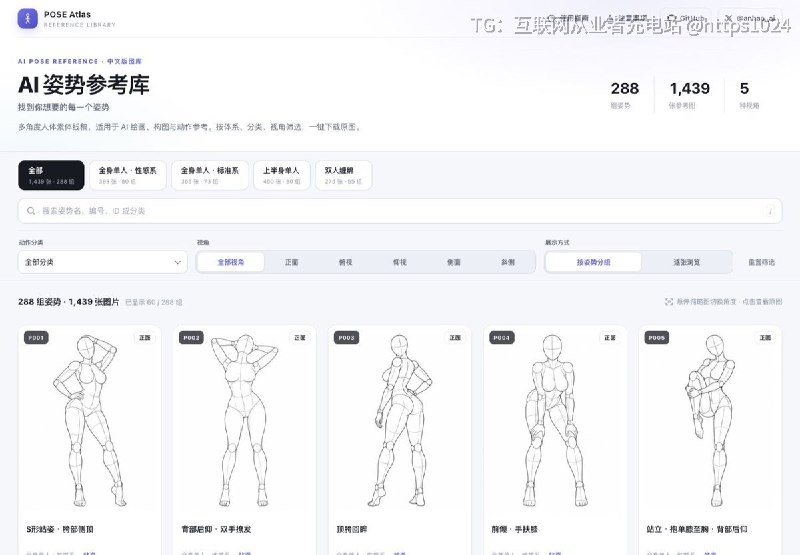Click the P003 badge label

coord(346,338)
